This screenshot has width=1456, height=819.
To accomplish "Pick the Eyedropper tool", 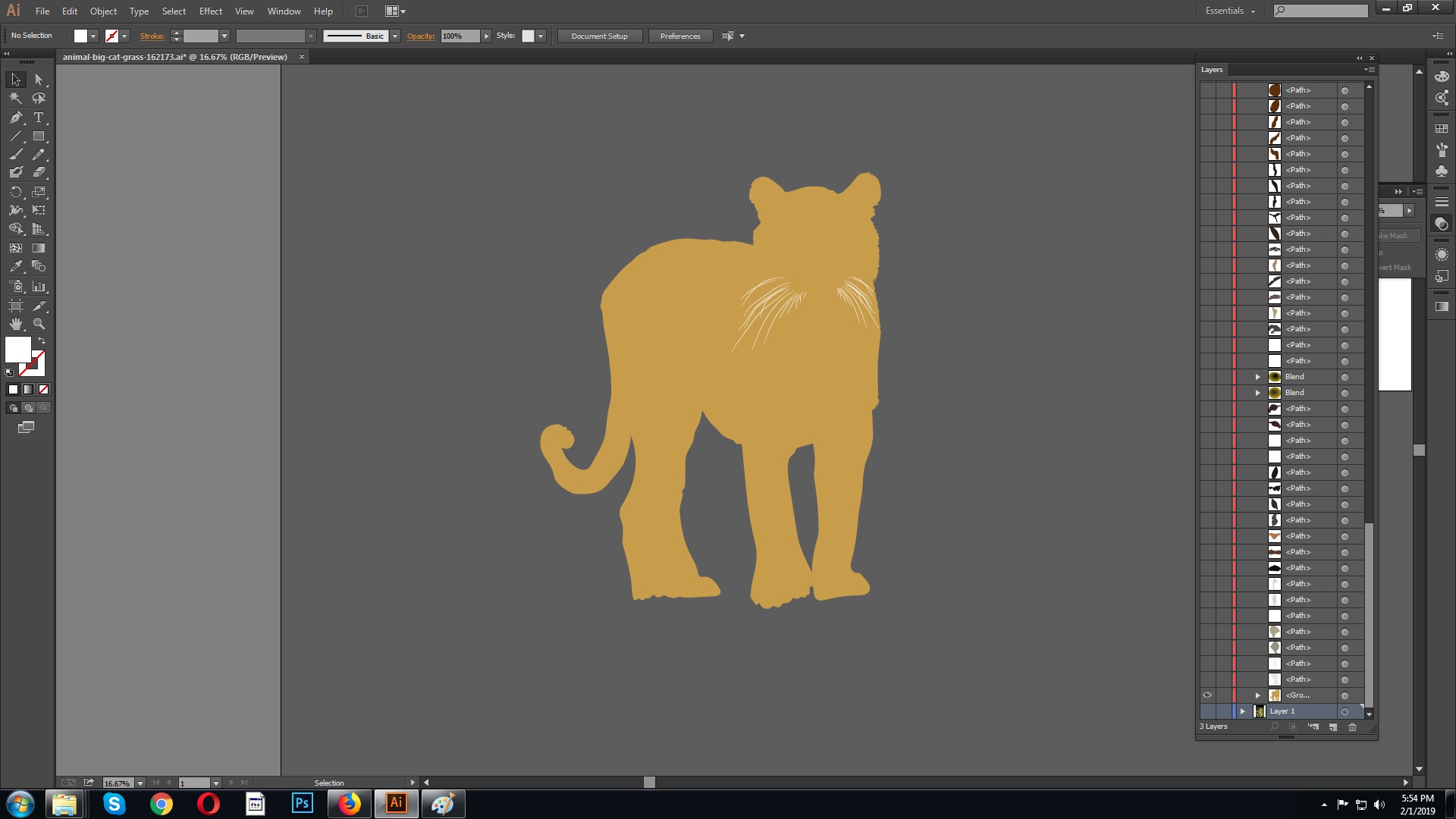I will point(17,266).
